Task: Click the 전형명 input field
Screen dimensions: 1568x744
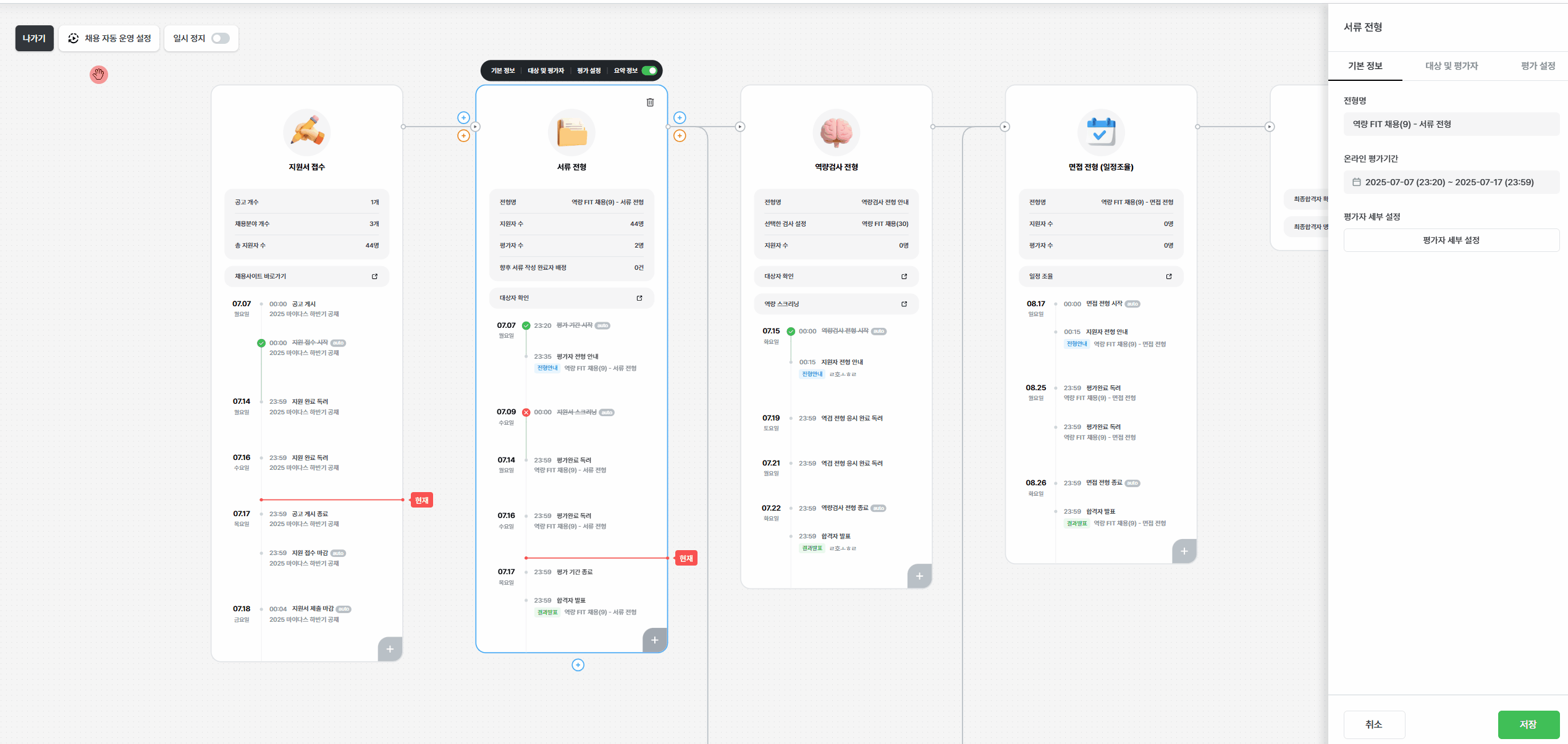Action: (x=1451, y=124)
